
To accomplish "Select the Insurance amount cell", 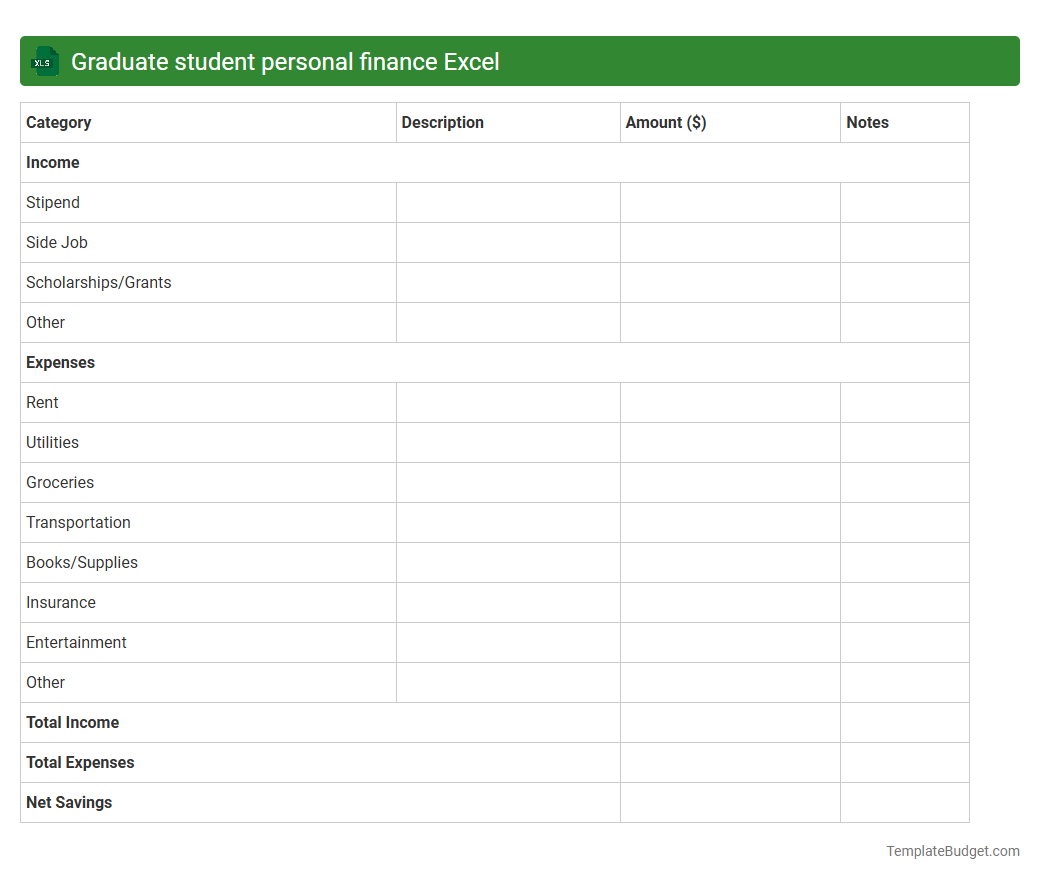I will coord(729,602).
